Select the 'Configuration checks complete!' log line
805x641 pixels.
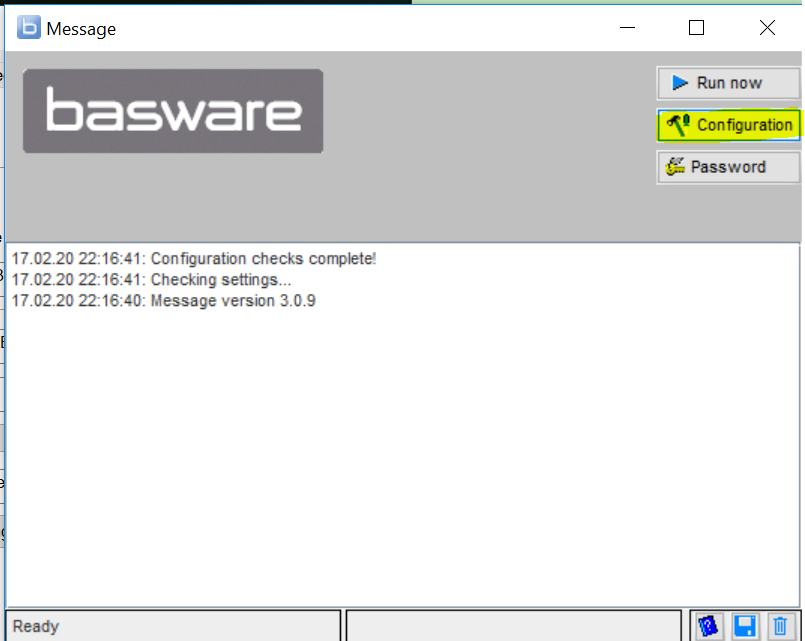[194, 259]
